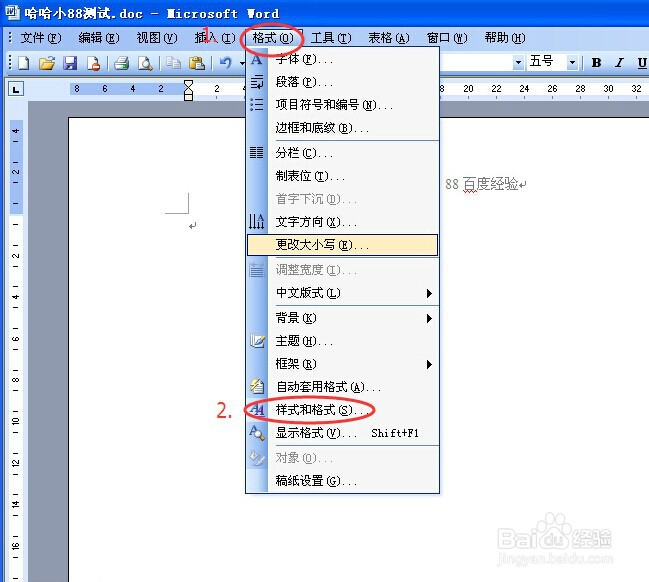
Task: Open the 文件(F) menu
Action: point(41,38)
